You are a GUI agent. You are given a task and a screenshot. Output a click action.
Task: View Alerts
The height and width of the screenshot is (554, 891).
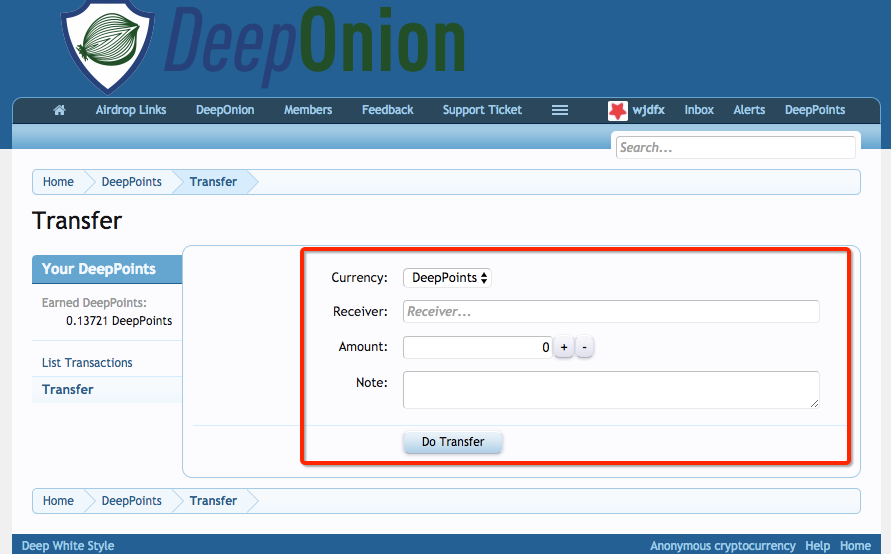click(749, 110)
